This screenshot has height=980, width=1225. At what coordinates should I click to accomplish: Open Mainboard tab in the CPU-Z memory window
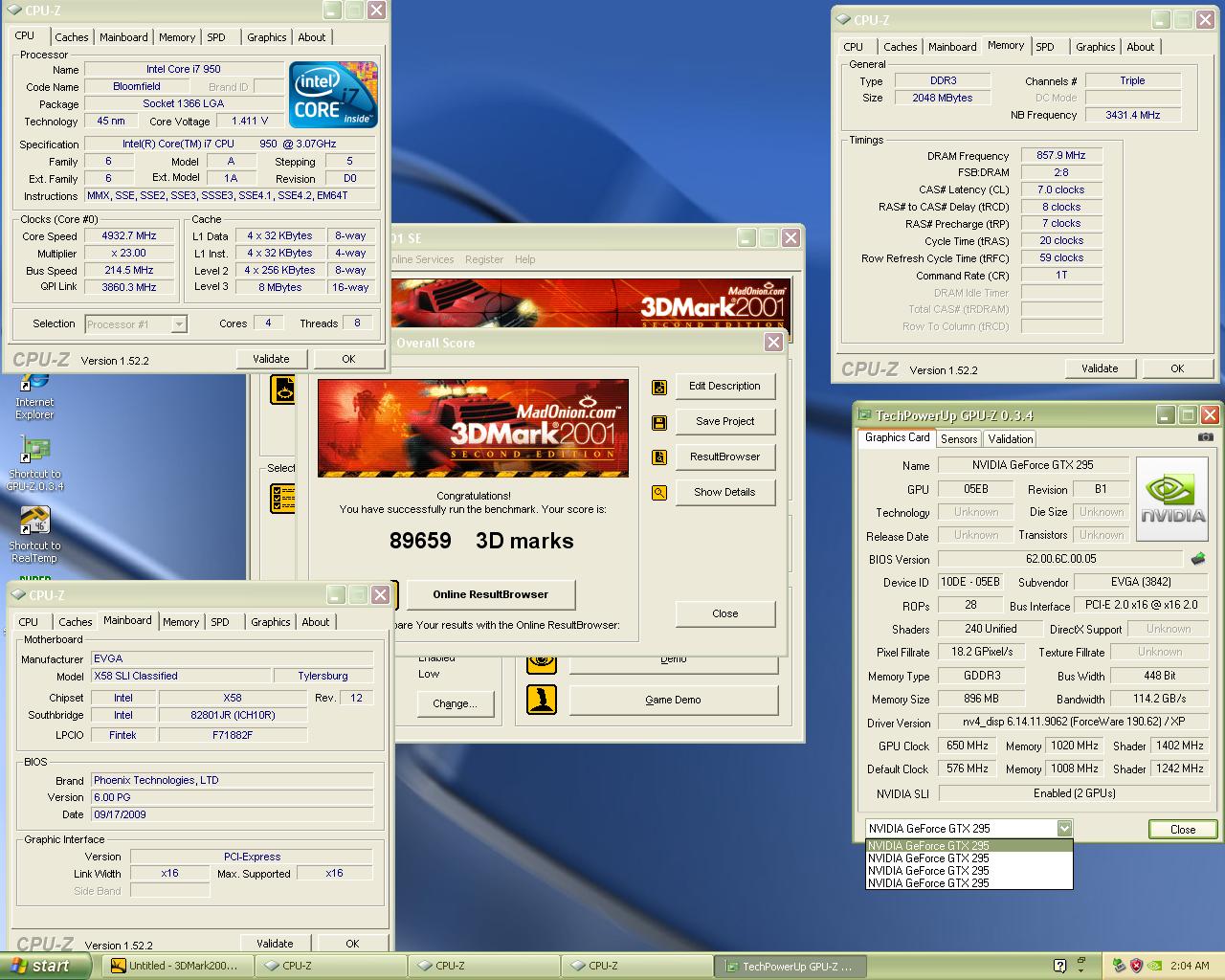click(952, 47)
